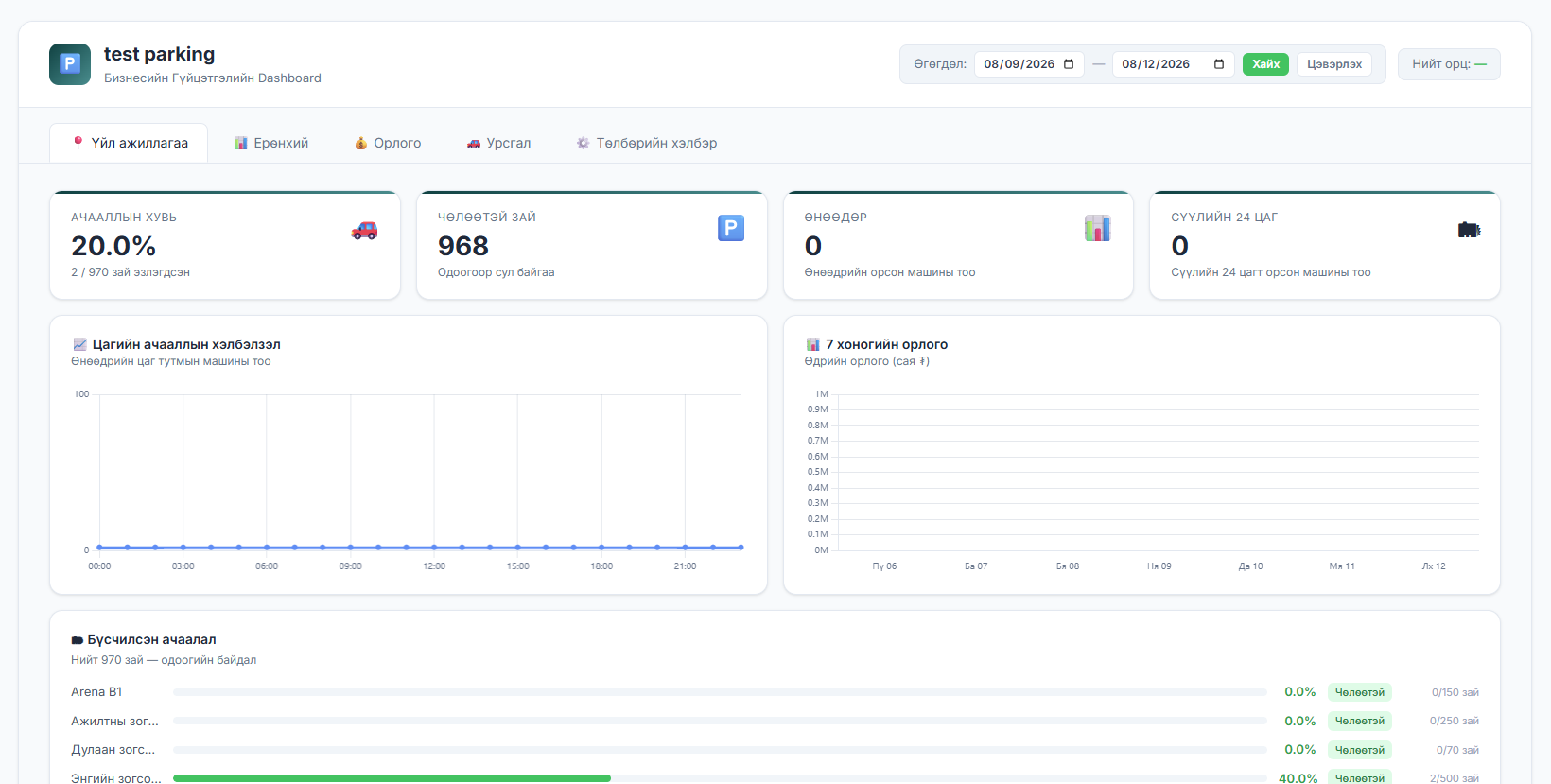The width and height of the screenshot is (1551, 784).
Task: Click the bar chart icon in Өнөөдөр card
Action: (x=1097, y=228)
